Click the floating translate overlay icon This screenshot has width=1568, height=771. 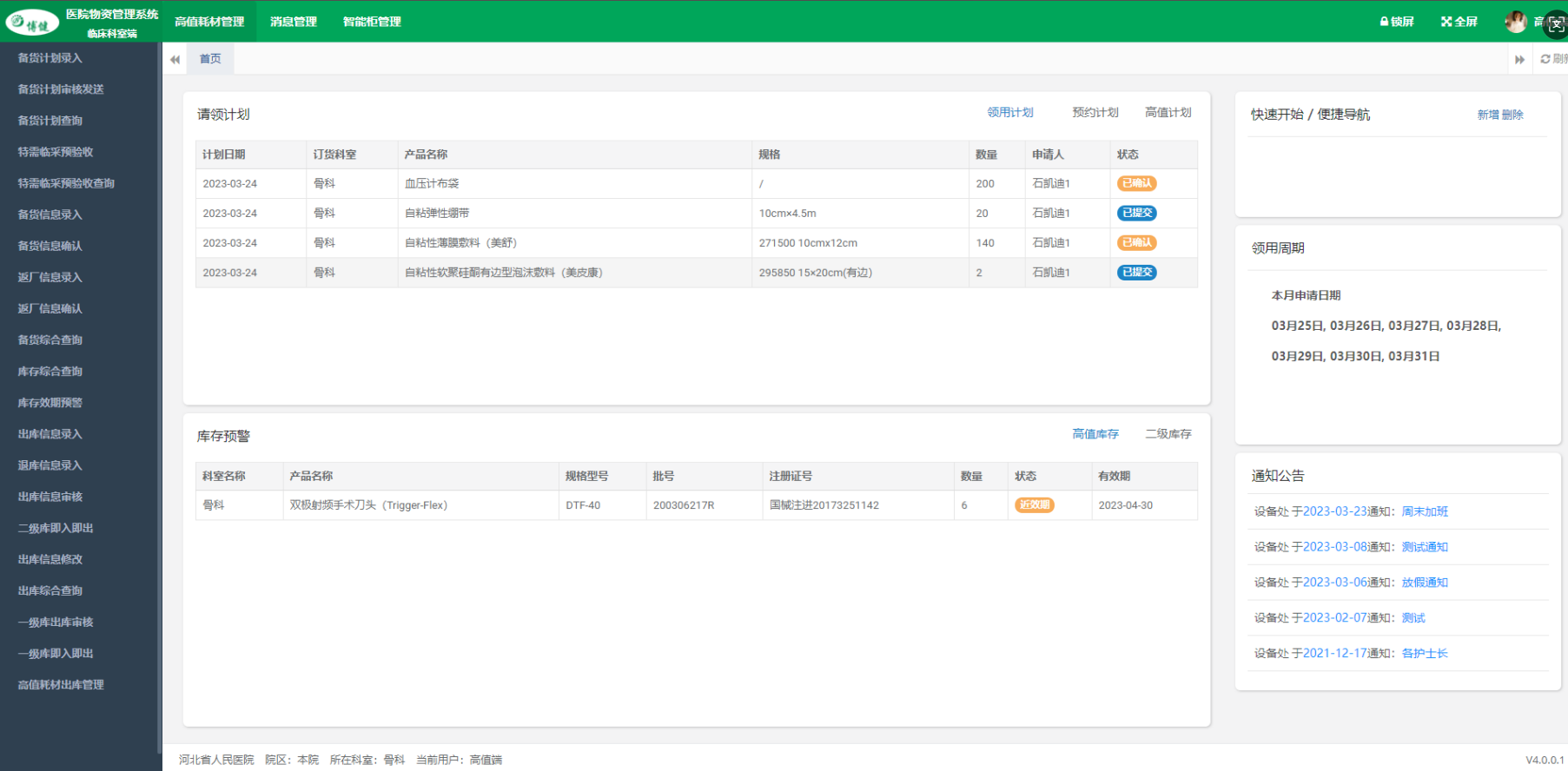1556,25
